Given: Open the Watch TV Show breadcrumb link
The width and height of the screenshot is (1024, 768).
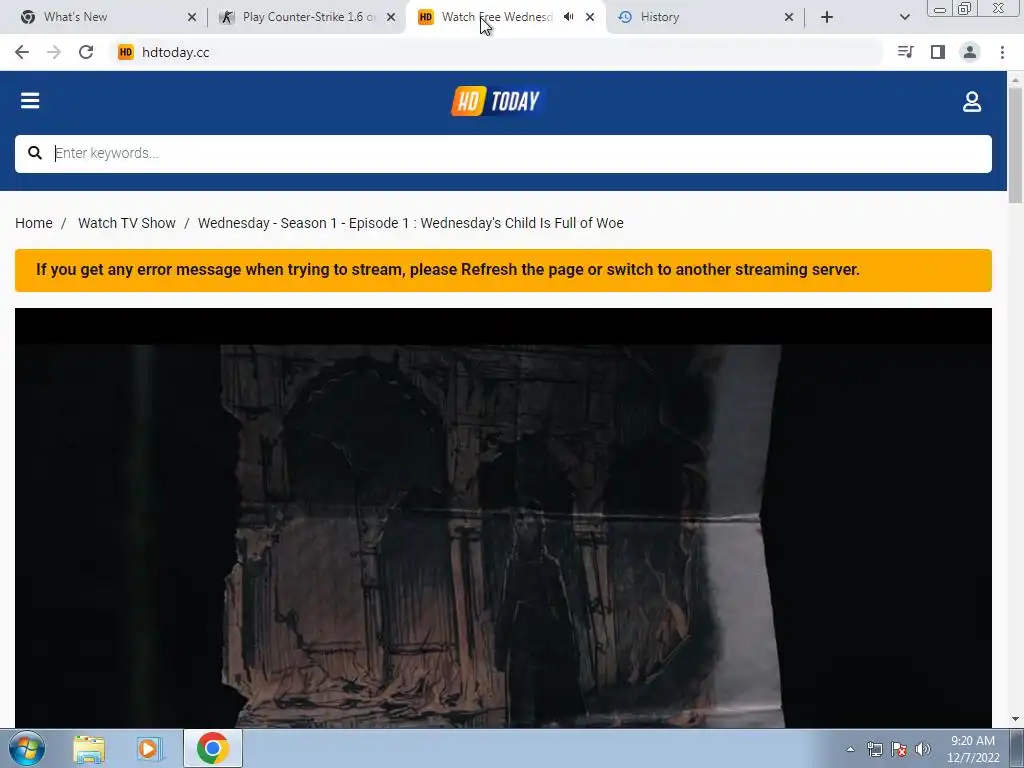Looking at the screenshot, I should (x=127, y=223).
